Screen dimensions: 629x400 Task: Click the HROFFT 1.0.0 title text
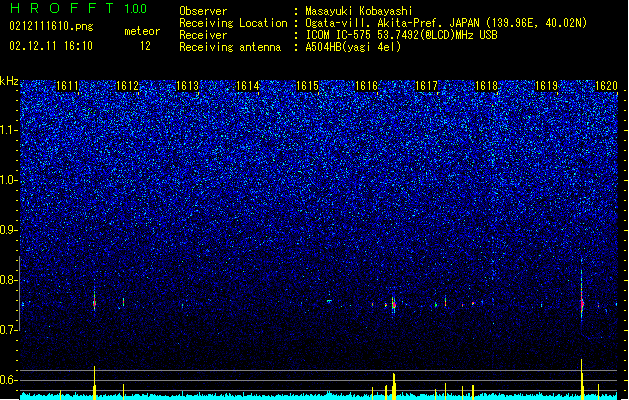coord(78,8)
